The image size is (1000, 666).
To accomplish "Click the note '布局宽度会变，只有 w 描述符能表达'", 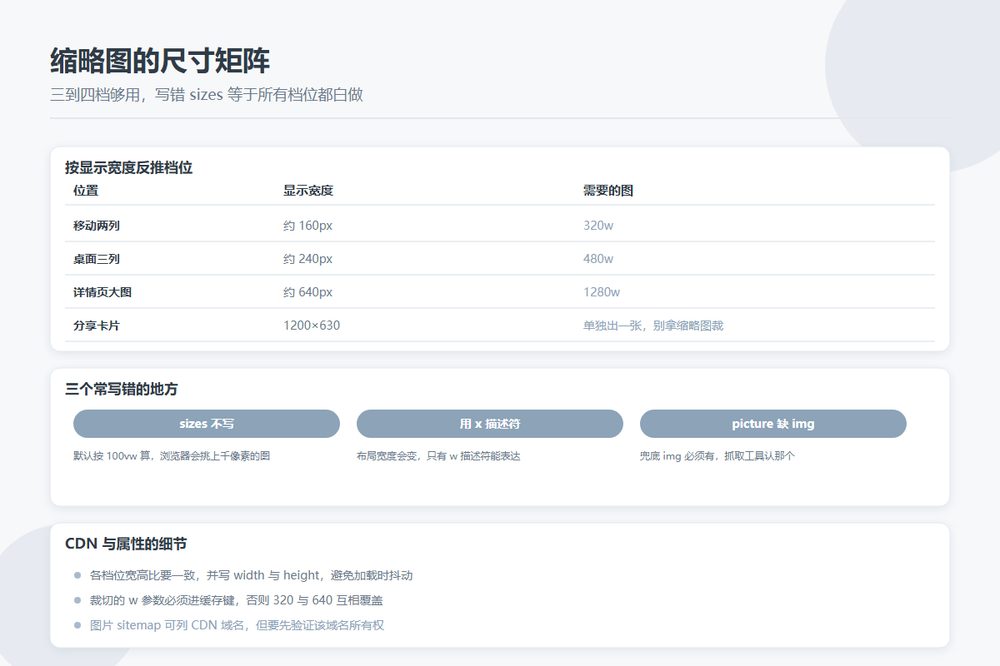I will pos(439,455).
